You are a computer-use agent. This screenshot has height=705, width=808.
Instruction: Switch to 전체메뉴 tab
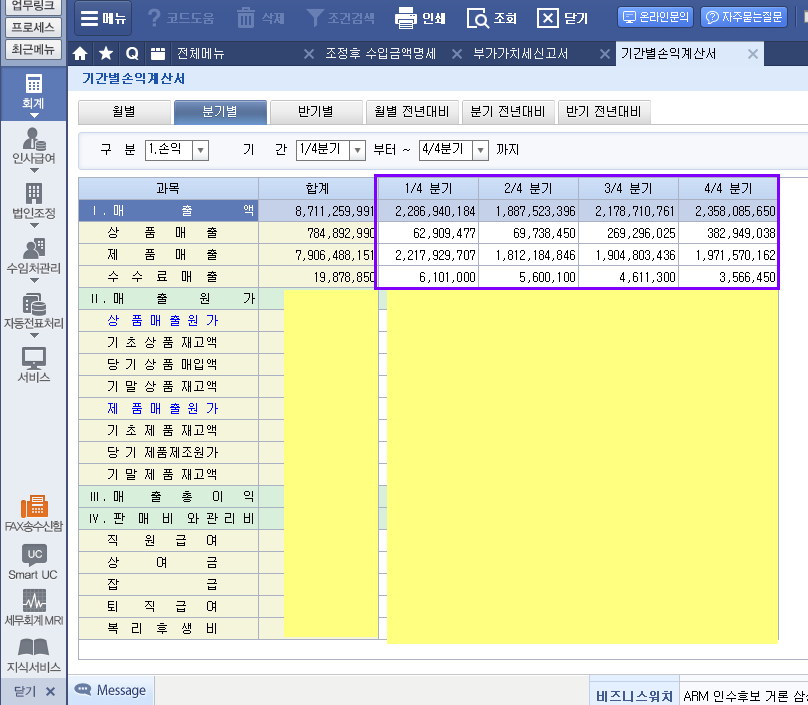coord(201,54)
